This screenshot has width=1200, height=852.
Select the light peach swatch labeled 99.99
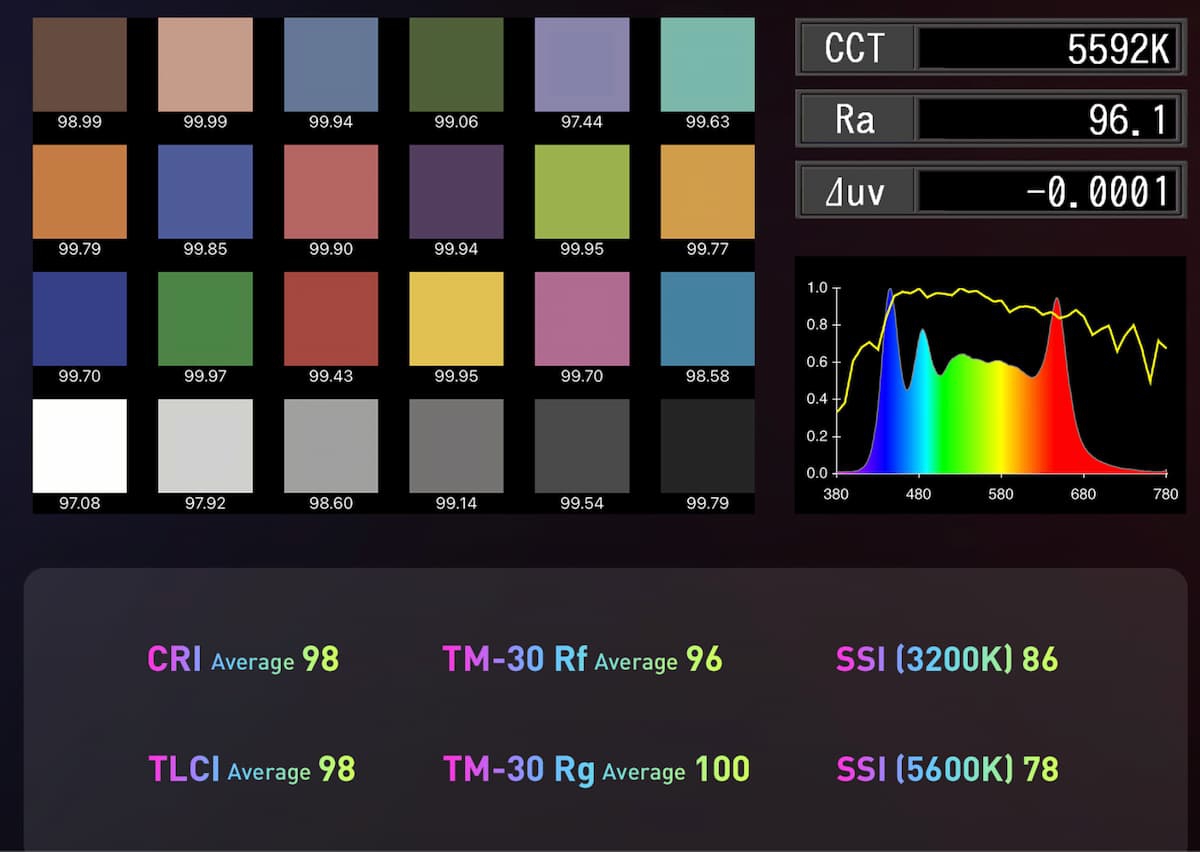pos(205,65)
